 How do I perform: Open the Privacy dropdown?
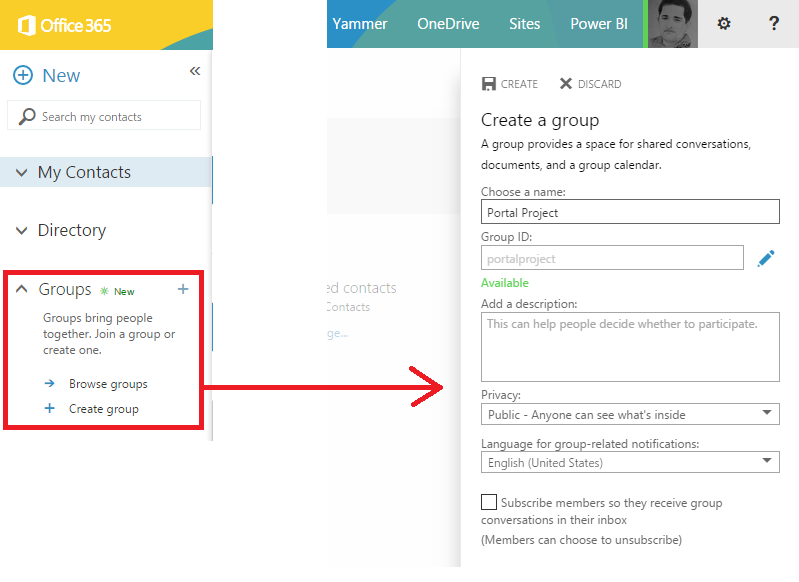click(x=629, y=414)
